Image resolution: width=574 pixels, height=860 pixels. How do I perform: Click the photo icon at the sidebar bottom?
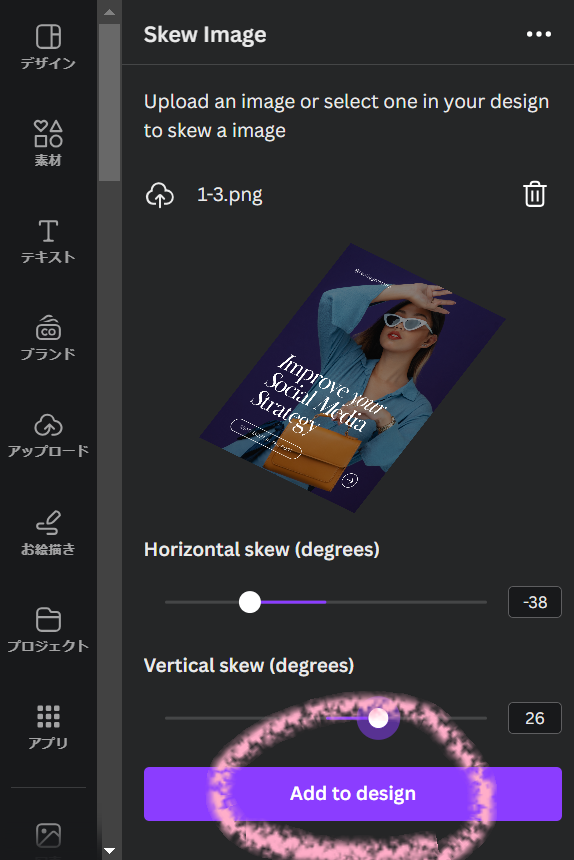48,836
